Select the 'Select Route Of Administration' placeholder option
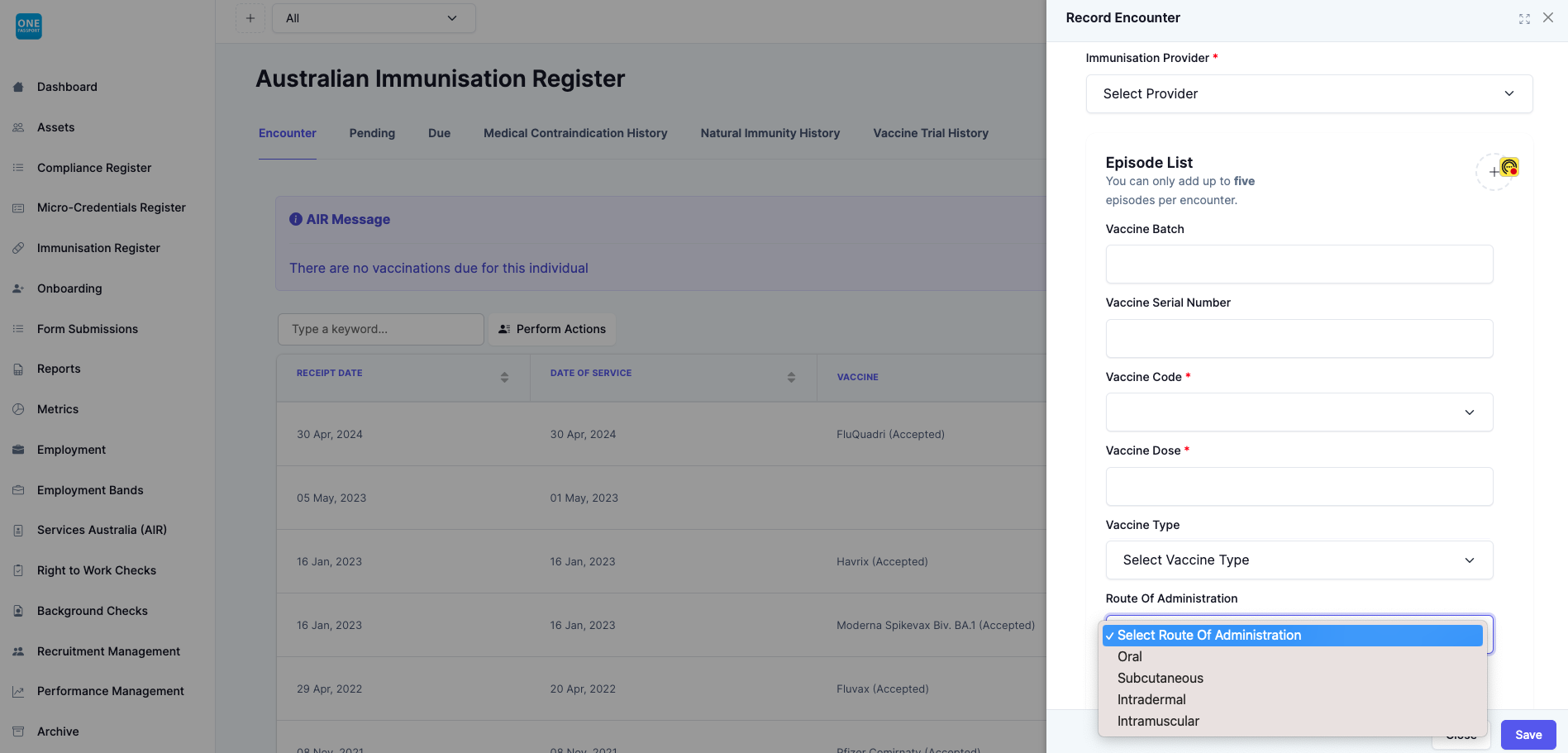The width and height of the screenshot is (1568, 753). 1293,635
